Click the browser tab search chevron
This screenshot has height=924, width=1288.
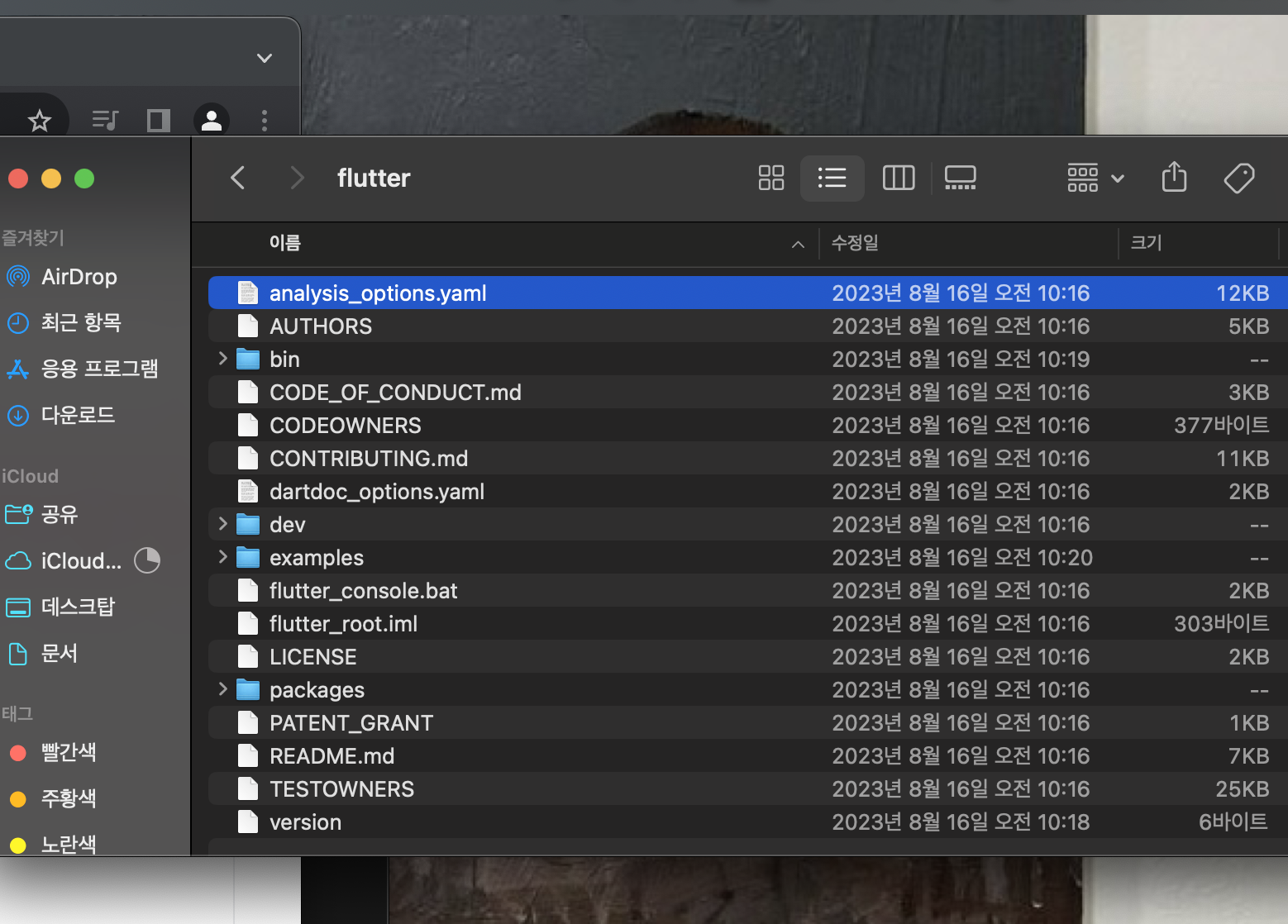(x=265, y=58)
